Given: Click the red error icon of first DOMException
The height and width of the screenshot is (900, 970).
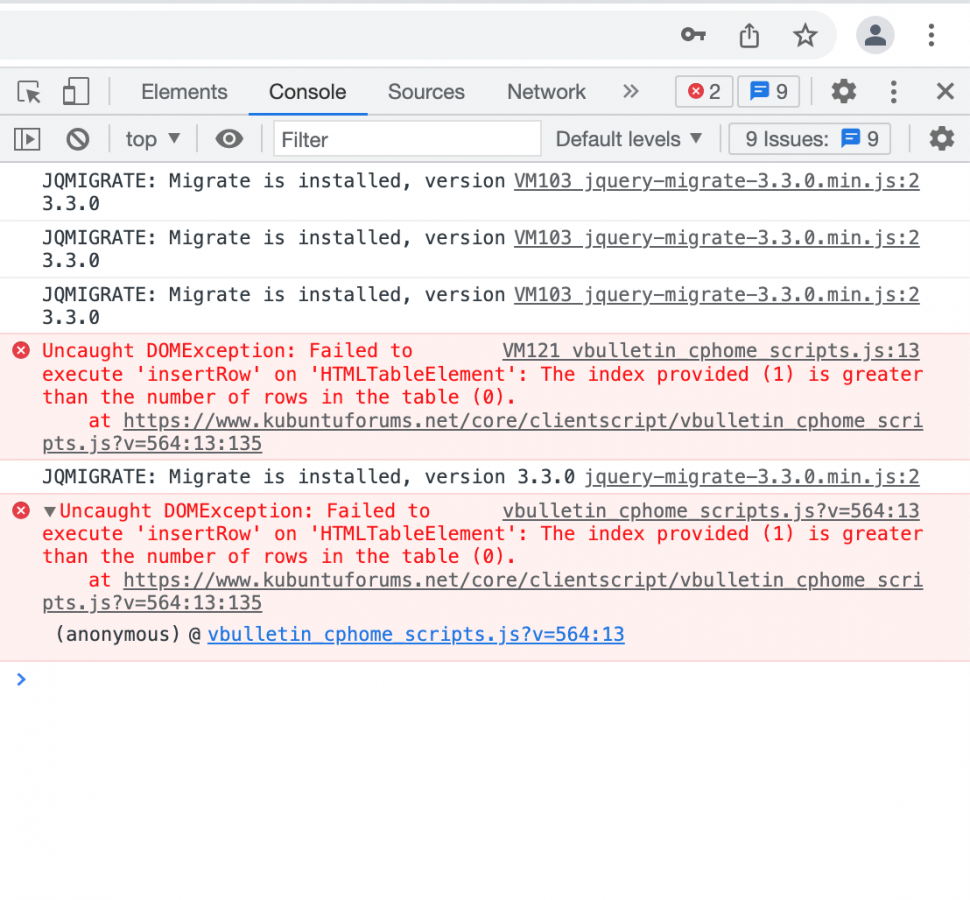Looking at the screenshot, I should click(21, 351).
